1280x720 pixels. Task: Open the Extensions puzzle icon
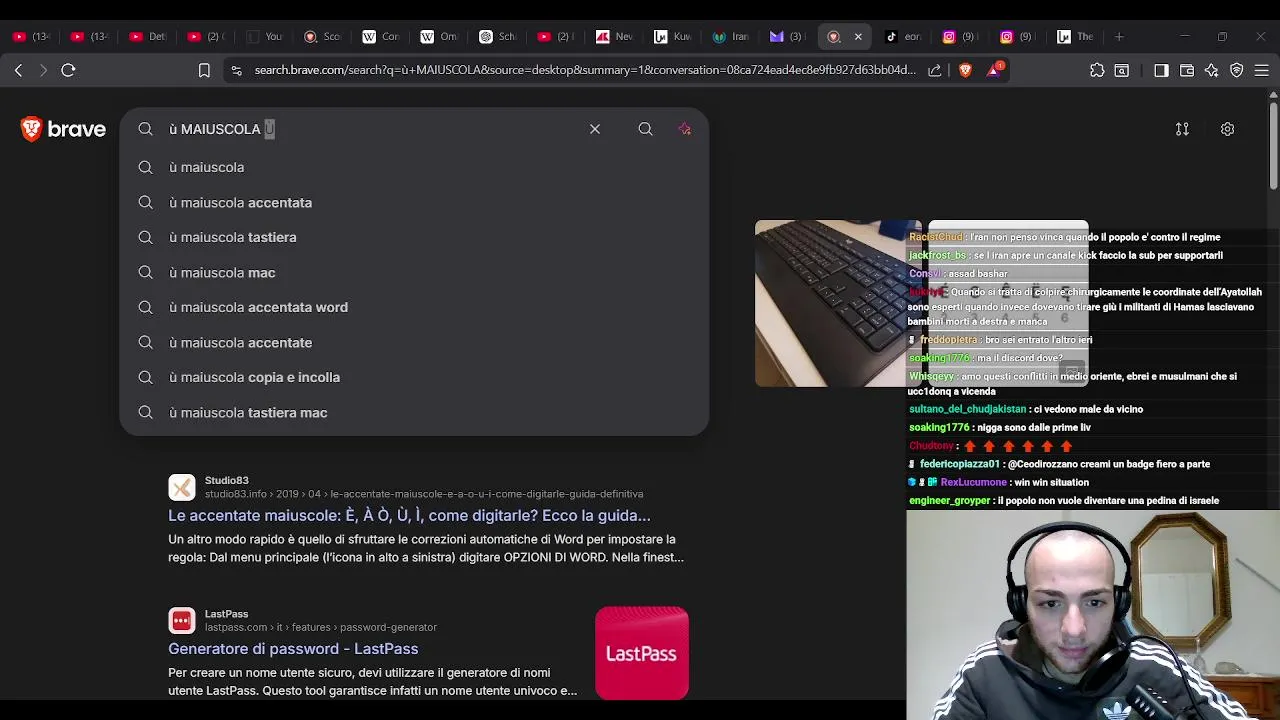click(1097, 70)
